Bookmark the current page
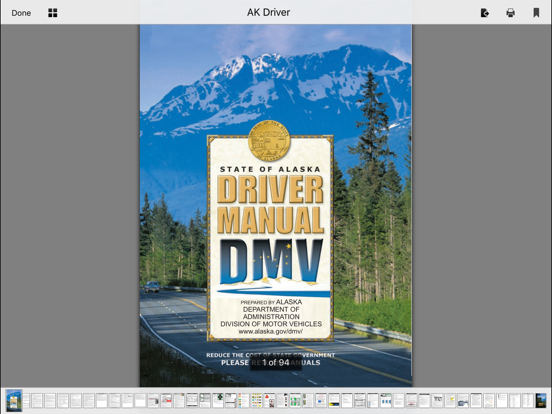The image size is (552, 414). coord(536,13)
